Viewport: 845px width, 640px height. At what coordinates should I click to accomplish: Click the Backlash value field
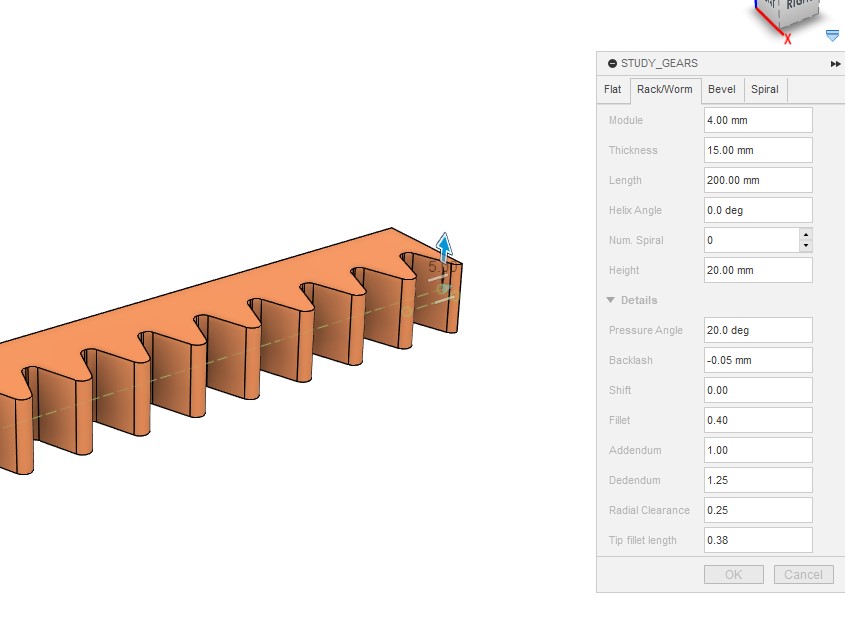pyautogui.click(x=757, y=360)
